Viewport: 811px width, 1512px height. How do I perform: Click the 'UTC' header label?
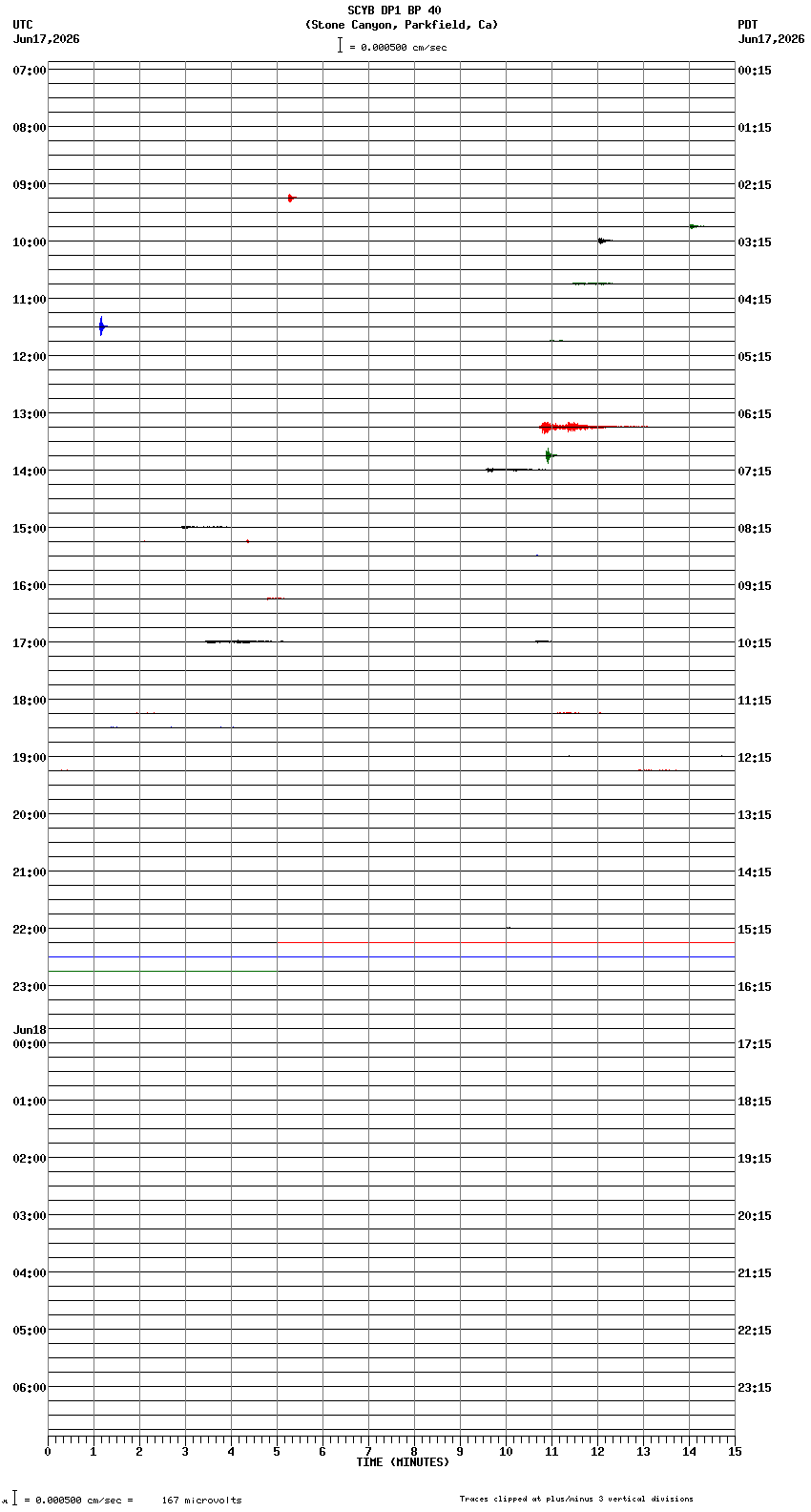23,25
